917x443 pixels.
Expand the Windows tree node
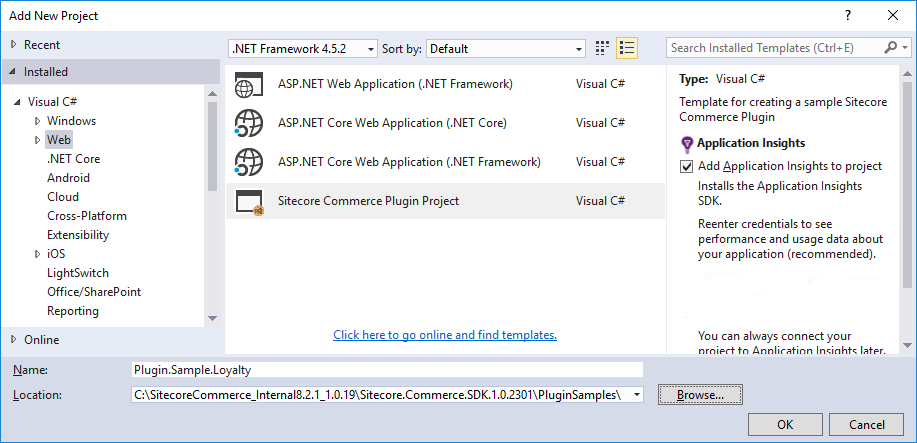pyautogui.click(x=37, y=121)
